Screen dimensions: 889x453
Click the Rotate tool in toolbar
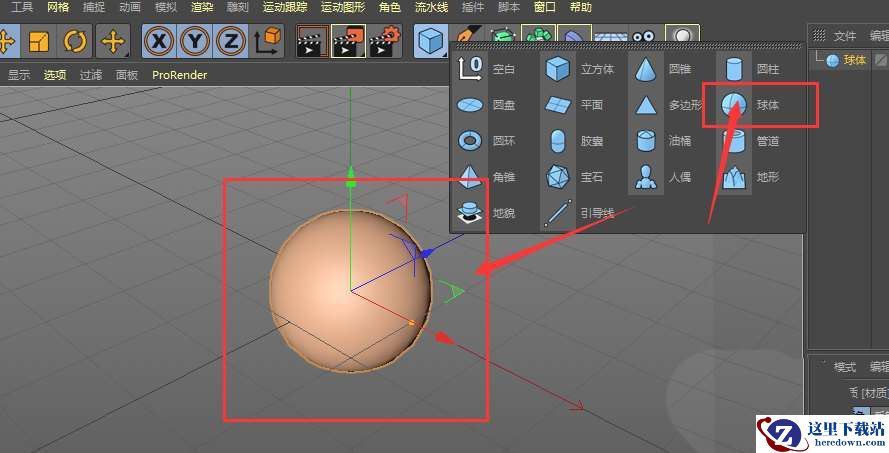(75, 42)
